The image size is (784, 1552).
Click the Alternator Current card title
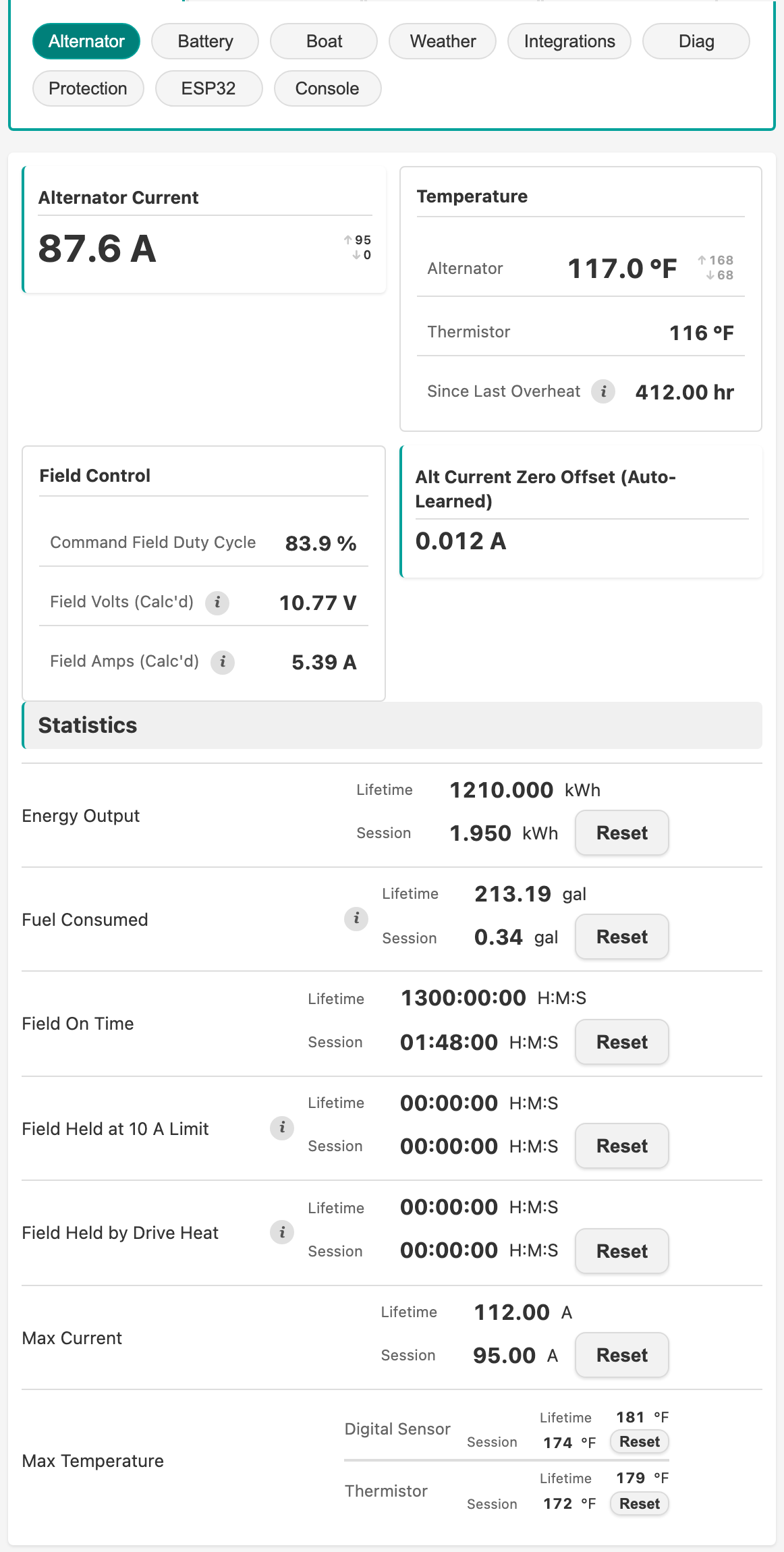click(118, 198)
